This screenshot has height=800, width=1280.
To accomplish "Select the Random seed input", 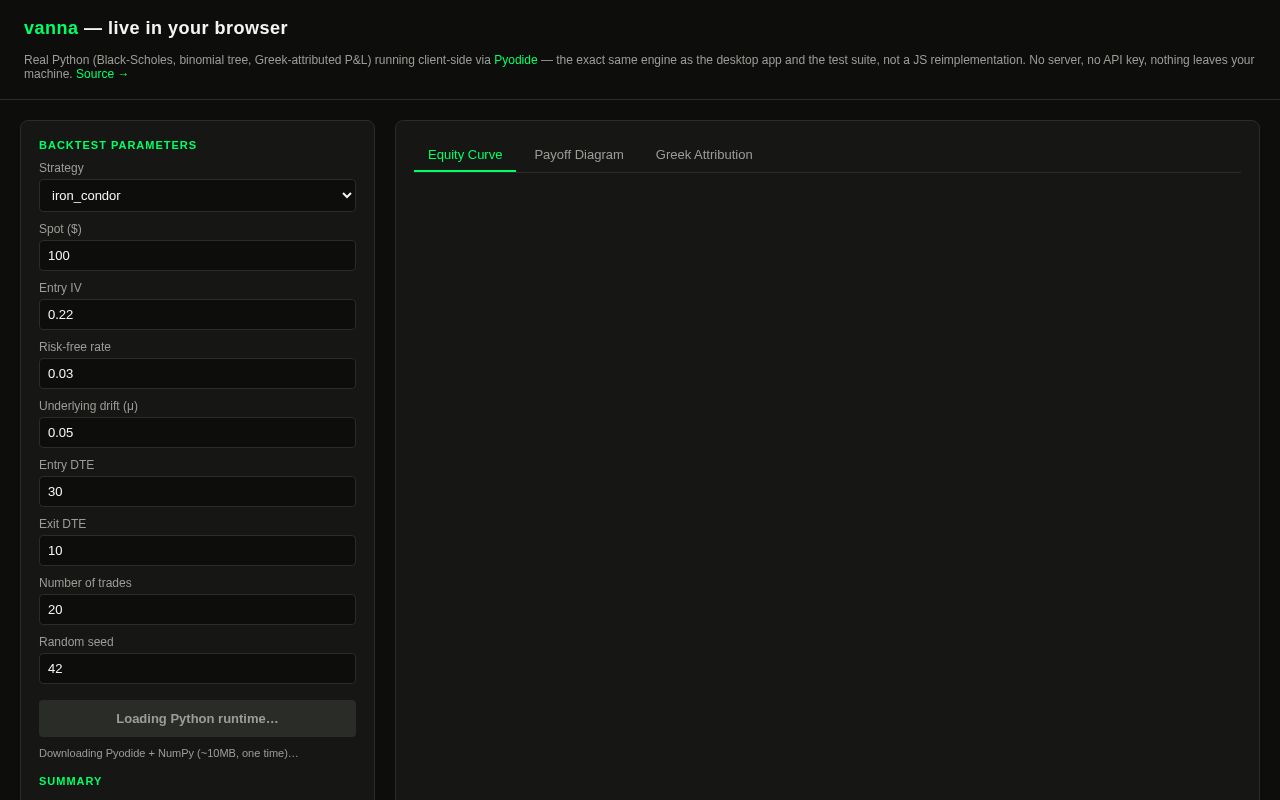I will [x=197, y=668].
